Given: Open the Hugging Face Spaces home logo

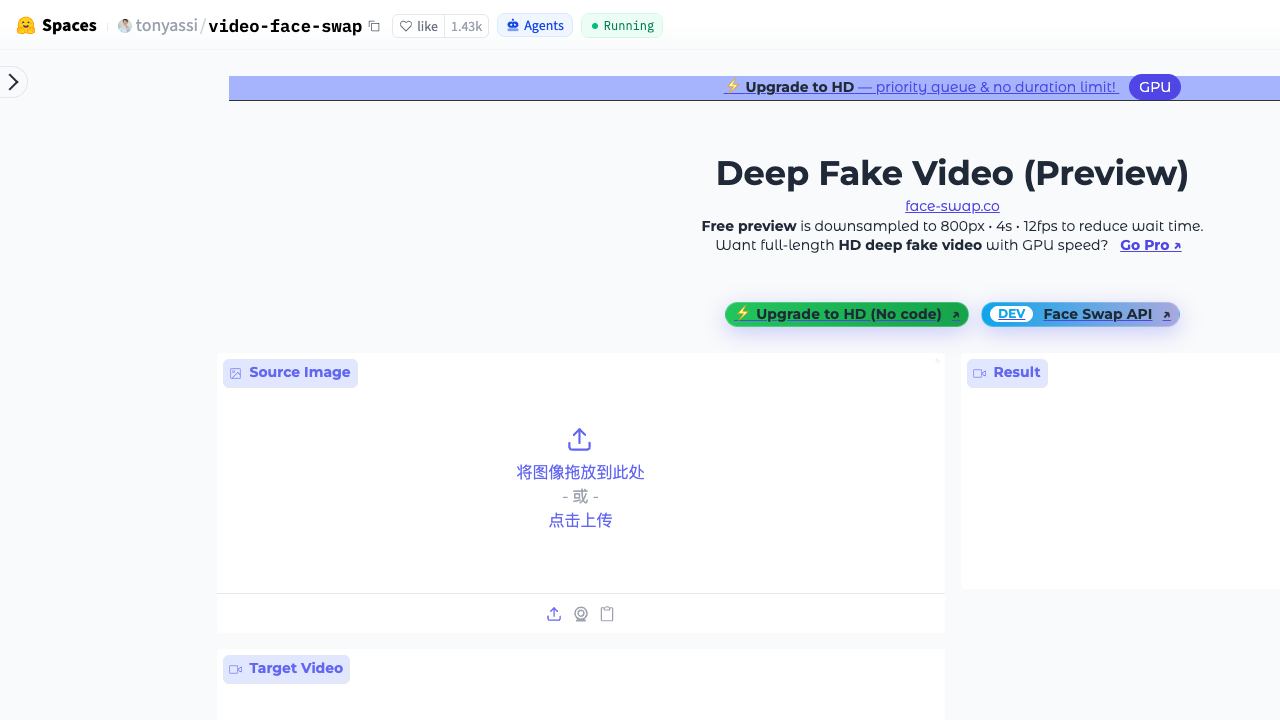Looking at the screenshot, I should click(57, 26).
